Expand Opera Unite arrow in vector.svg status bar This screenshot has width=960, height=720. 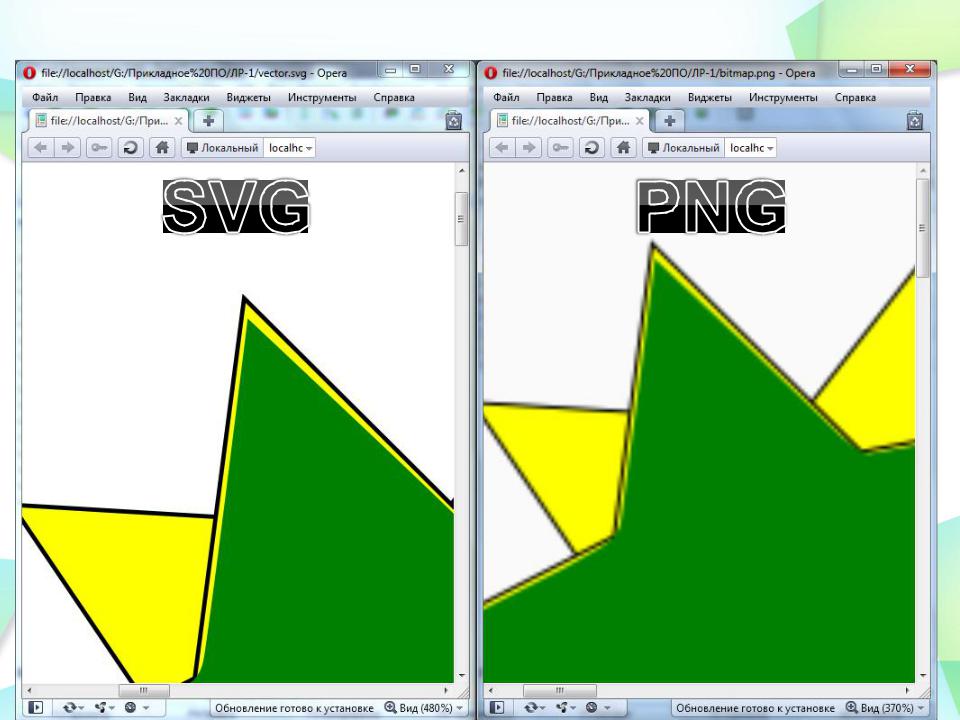(111, 708)
